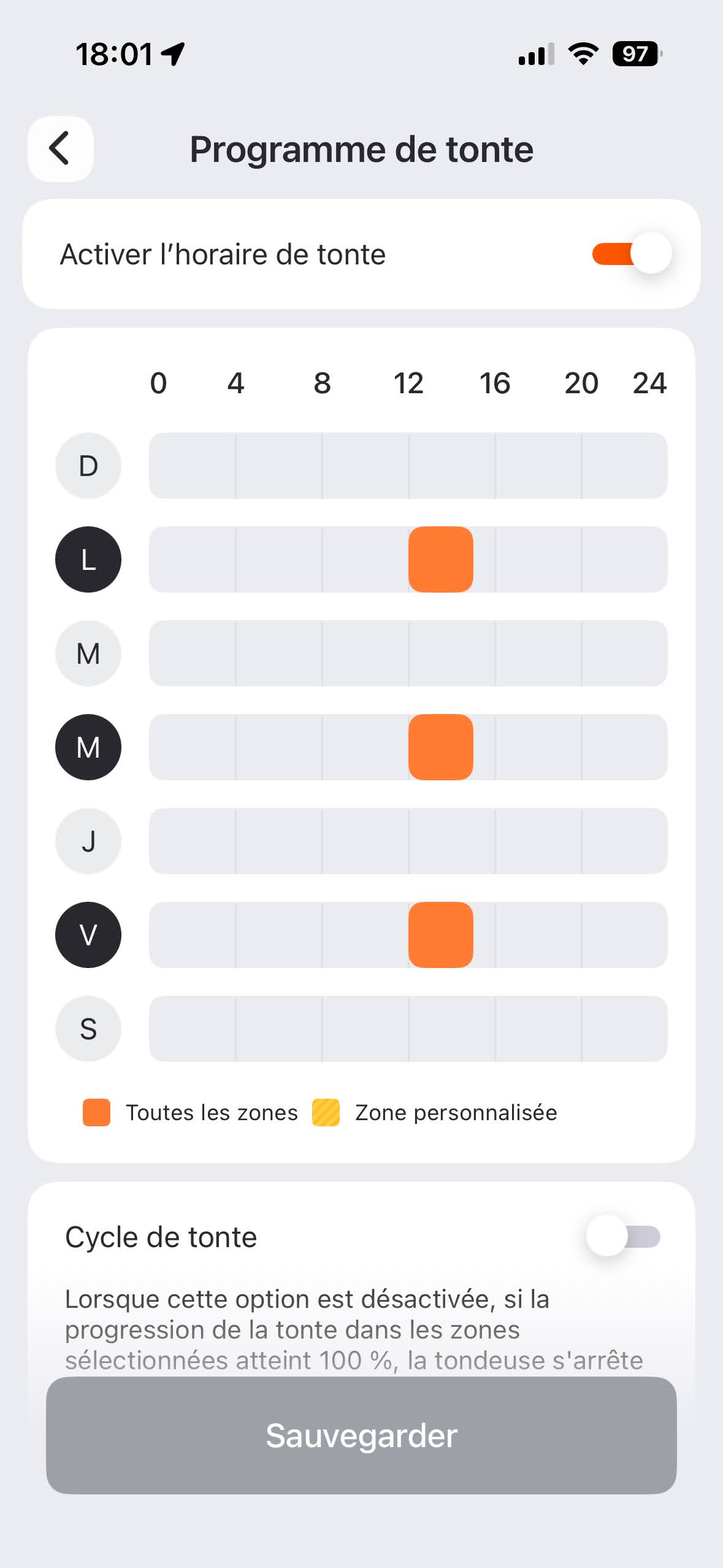Screen dimensions: 723x1568
Task: Tap the empty Saturday schedule bar
Action: (x=408, y=1029)
